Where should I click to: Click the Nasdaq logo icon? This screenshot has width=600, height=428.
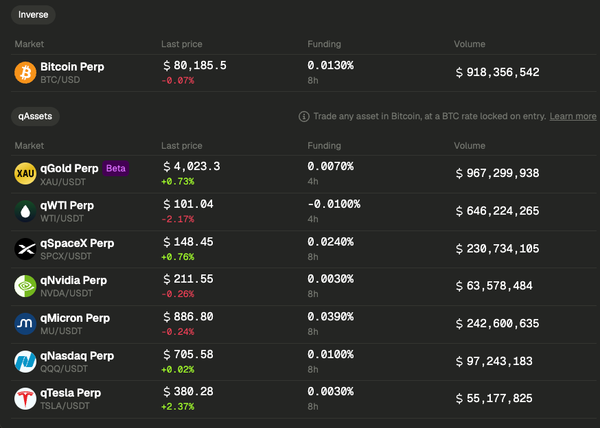(x=25, y=361)
